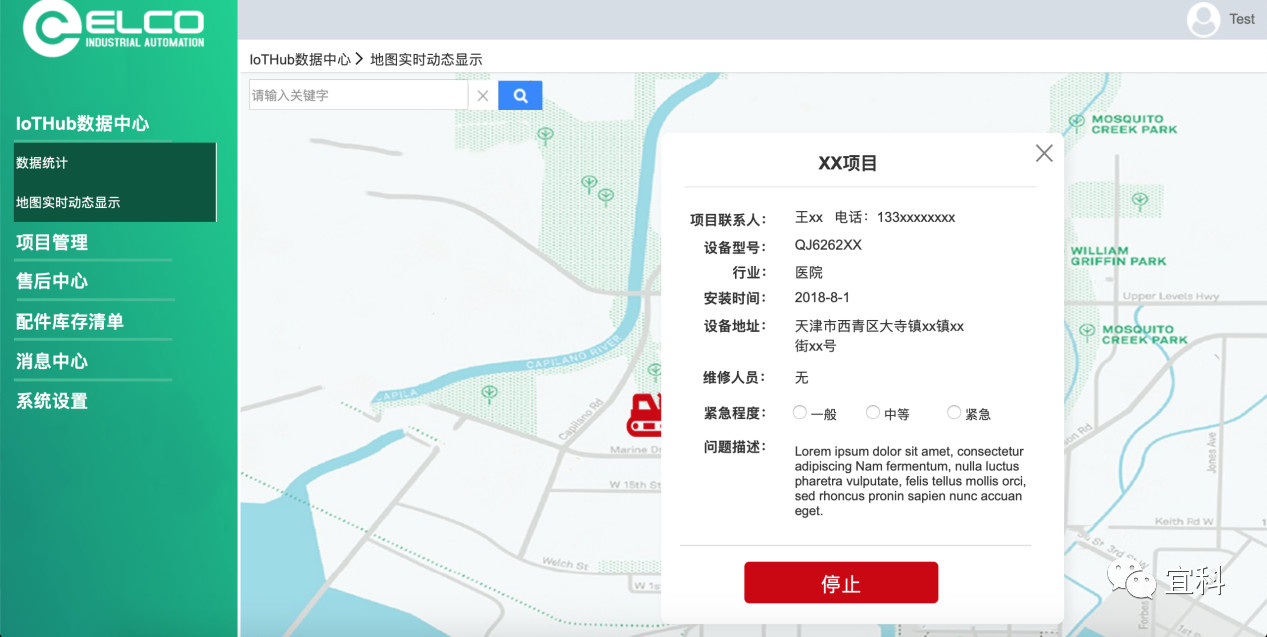Viewport: 1267px width, 637px height.
Task: Click the Test user avatar icon
Action: [1203, 19]
